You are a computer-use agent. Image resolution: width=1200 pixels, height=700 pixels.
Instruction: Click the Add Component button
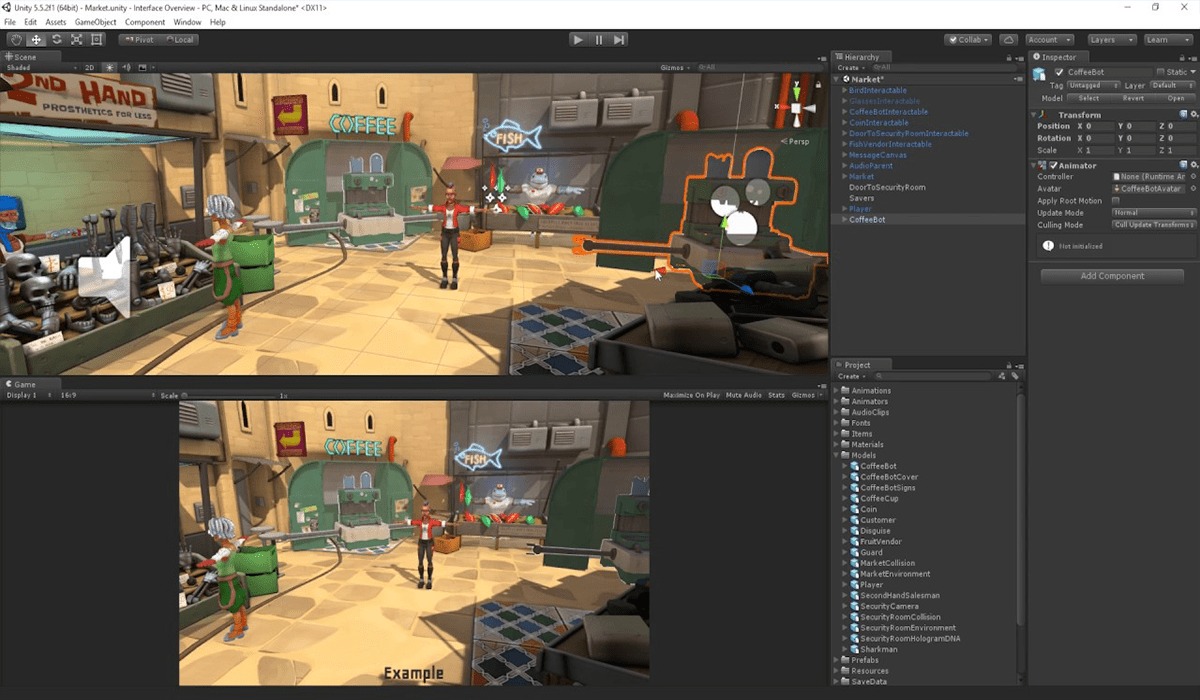1112,276
